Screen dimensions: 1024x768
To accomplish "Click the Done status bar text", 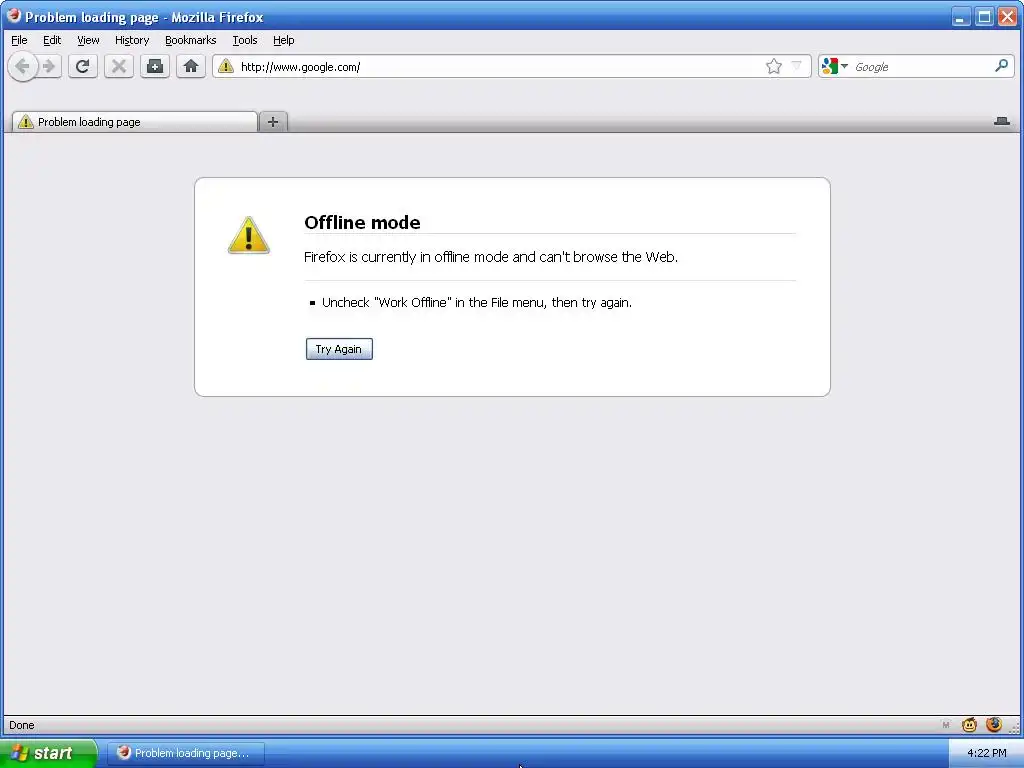I will (22, 725).
